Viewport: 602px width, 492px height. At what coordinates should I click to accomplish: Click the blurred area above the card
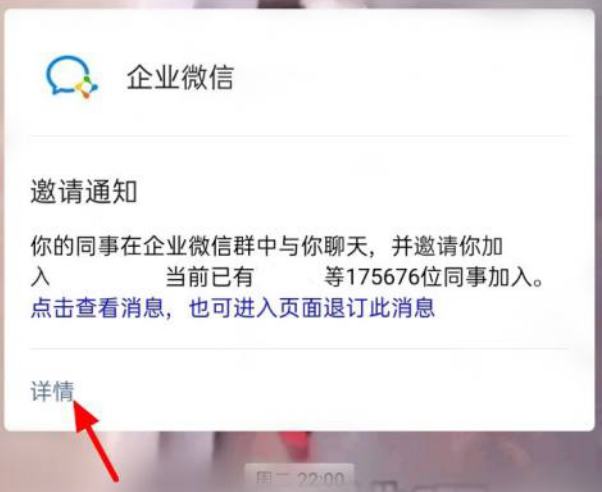pyautogui.click(x=301, y=4)
